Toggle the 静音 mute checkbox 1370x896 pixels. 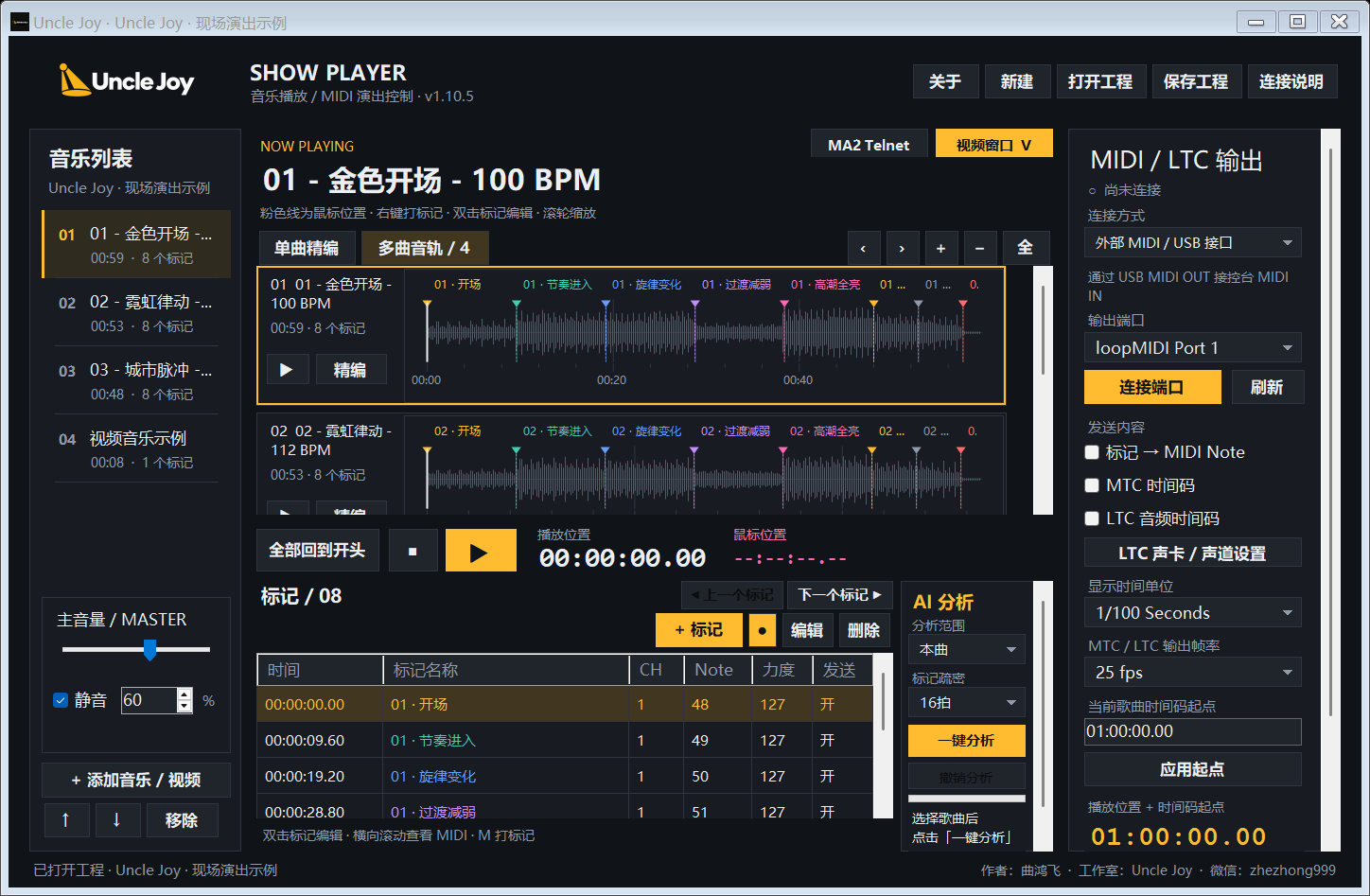pyautogui.click(x=61, y=700)
